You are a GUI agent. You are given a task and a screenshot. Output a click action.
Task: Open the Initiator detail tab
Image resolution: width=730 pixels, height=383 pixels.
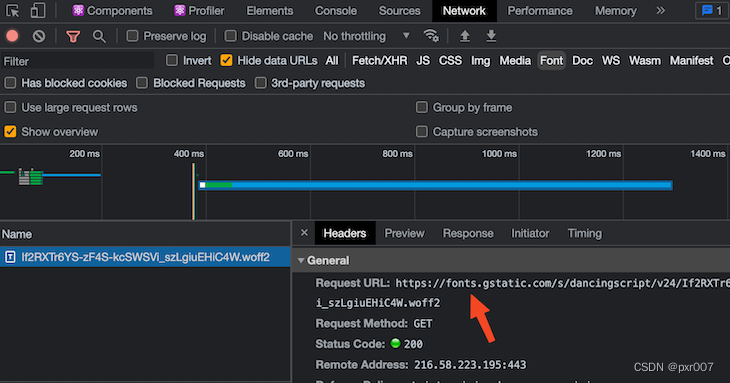(530, 233)
